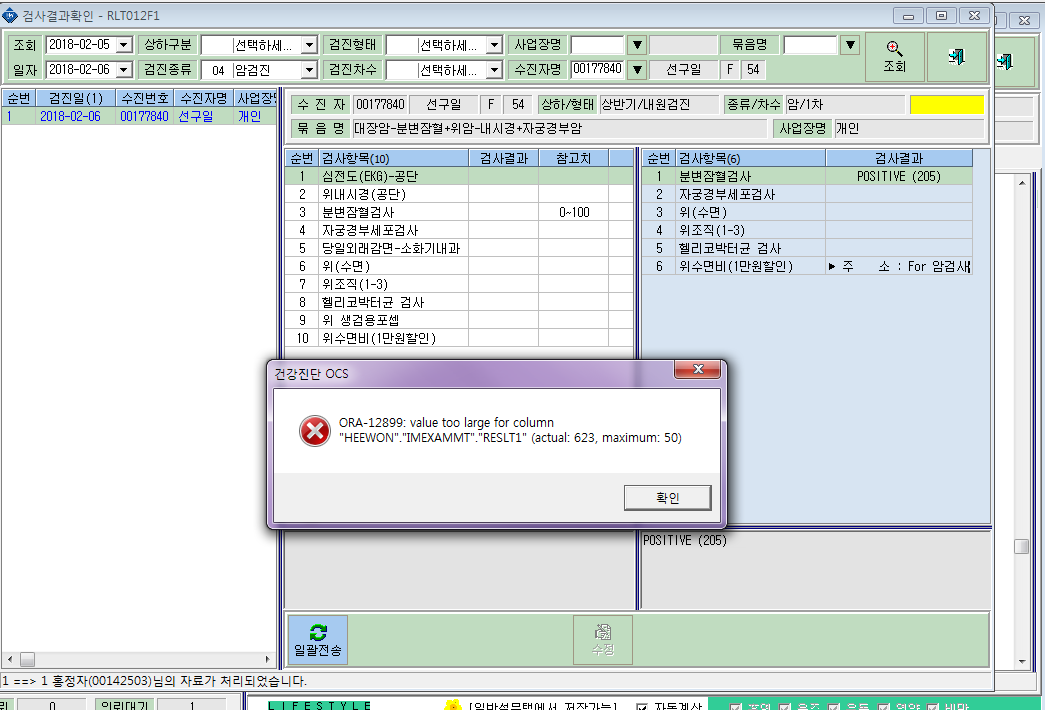Click the exit door icon in toolbar
This screenshot has width=1045, height=710.
pyautogui.click(x=956, y=57)
